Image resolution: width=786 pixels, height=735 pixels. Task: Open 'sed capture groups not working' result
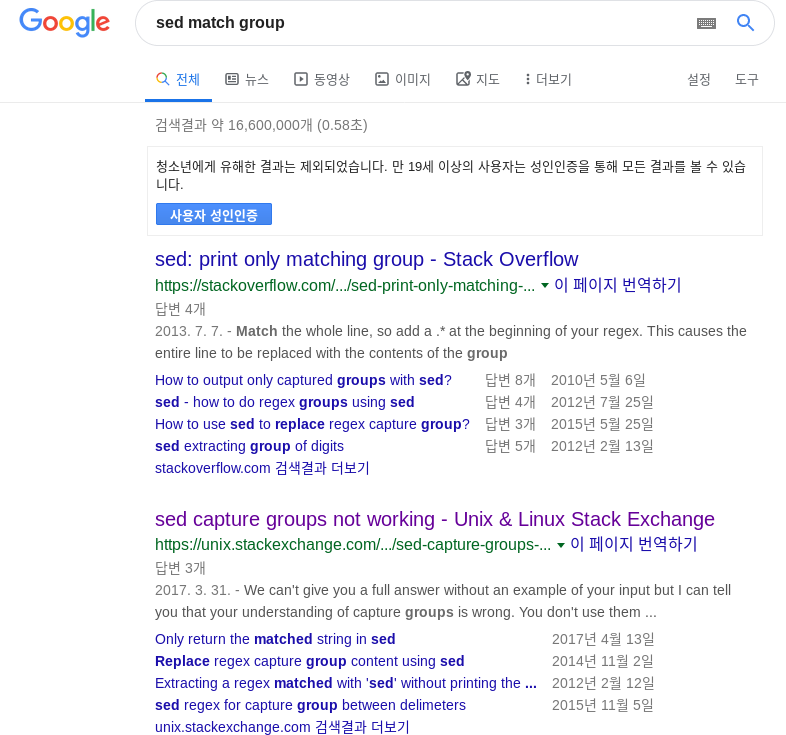tap(435, 519)
